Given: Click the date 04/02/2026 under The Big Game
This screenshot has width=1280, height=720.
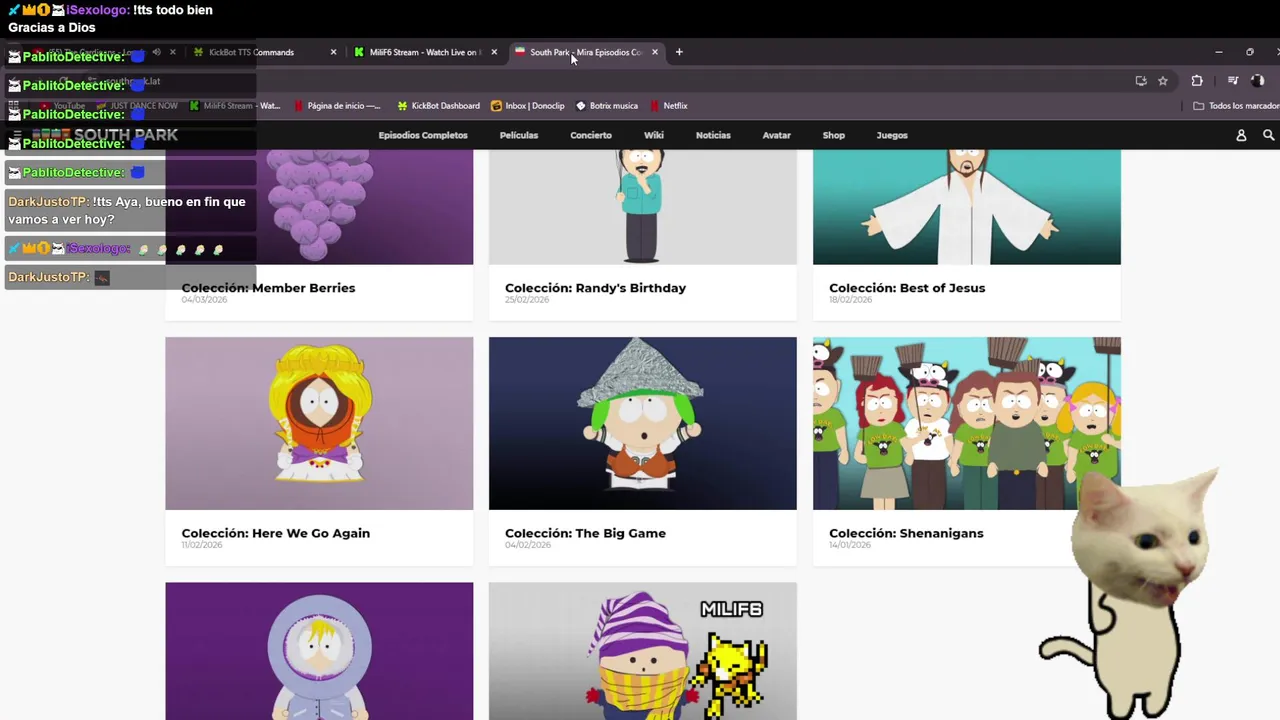Looking at the screenshot, I should (x=527, y=545).
